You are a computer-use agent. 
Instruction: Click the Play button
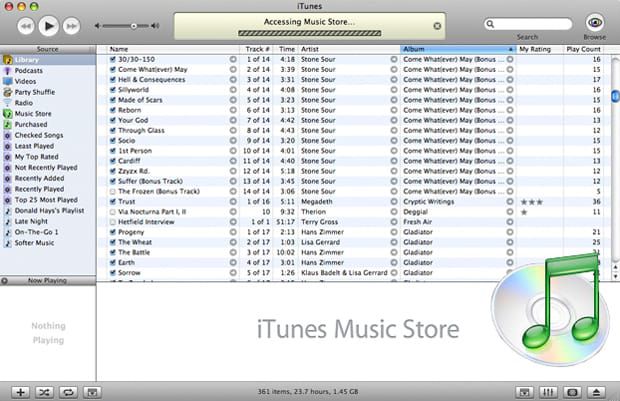point(49,26)
